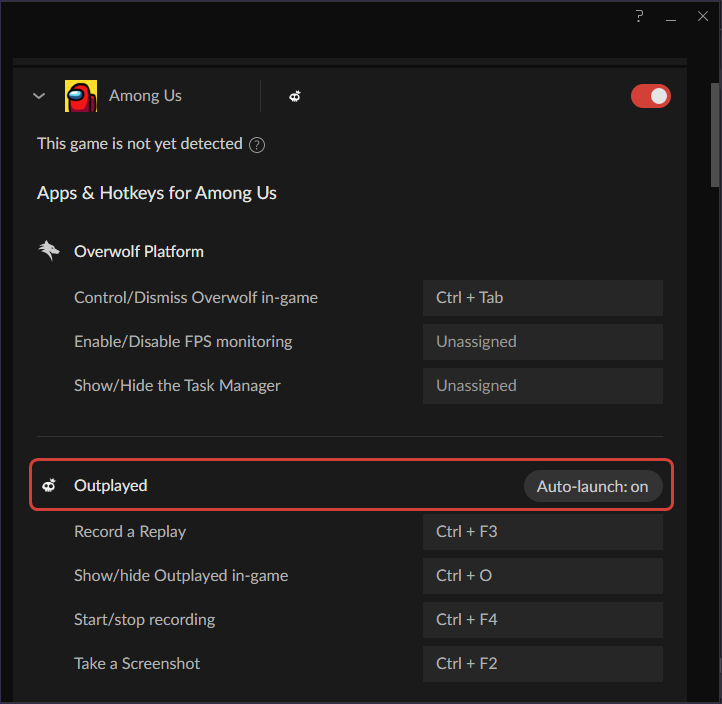Click the Overwolf Platform wolf icon
Viewport: 722px width, 704px height.
pyautogui.click(x=49, y=251)
